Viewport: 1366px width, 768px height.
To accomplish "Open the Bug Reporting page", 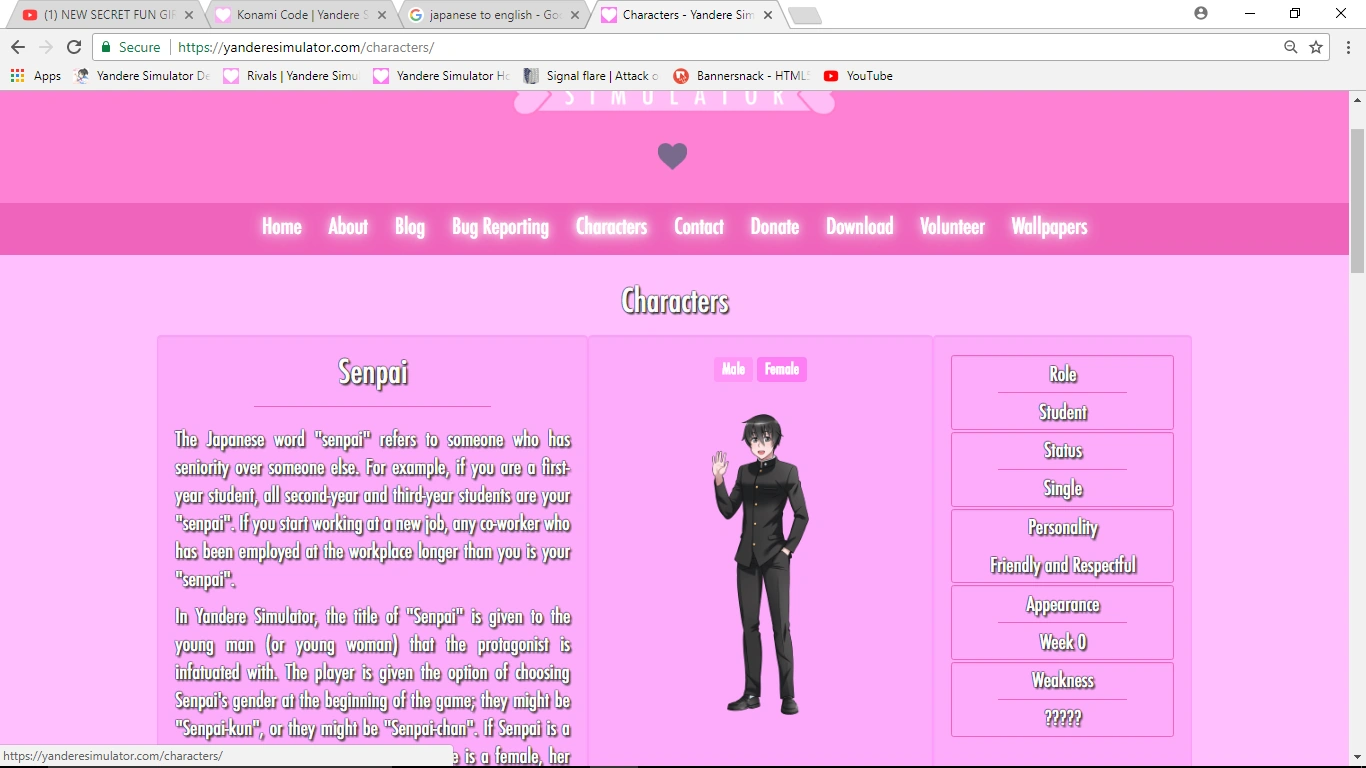I will click(x=500, y=227).
